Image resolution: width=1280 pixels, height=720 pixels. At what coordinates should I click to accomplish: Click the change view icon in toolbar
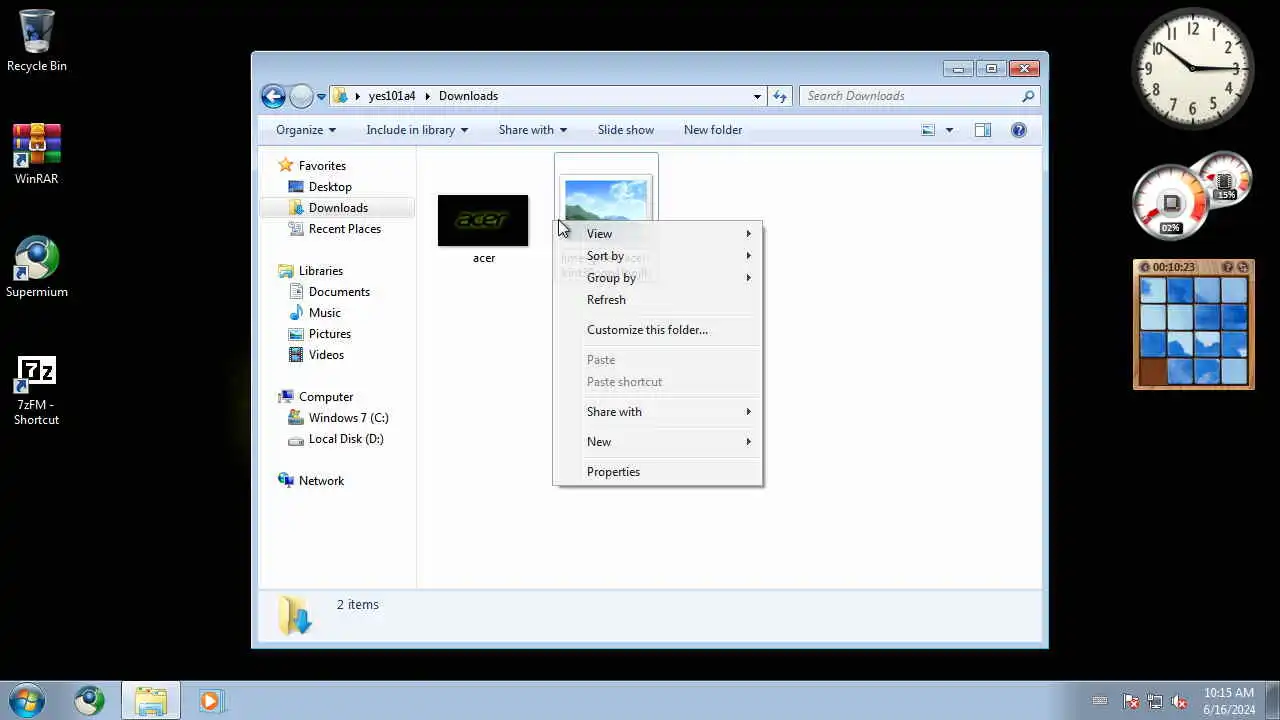tap(928, 130)
